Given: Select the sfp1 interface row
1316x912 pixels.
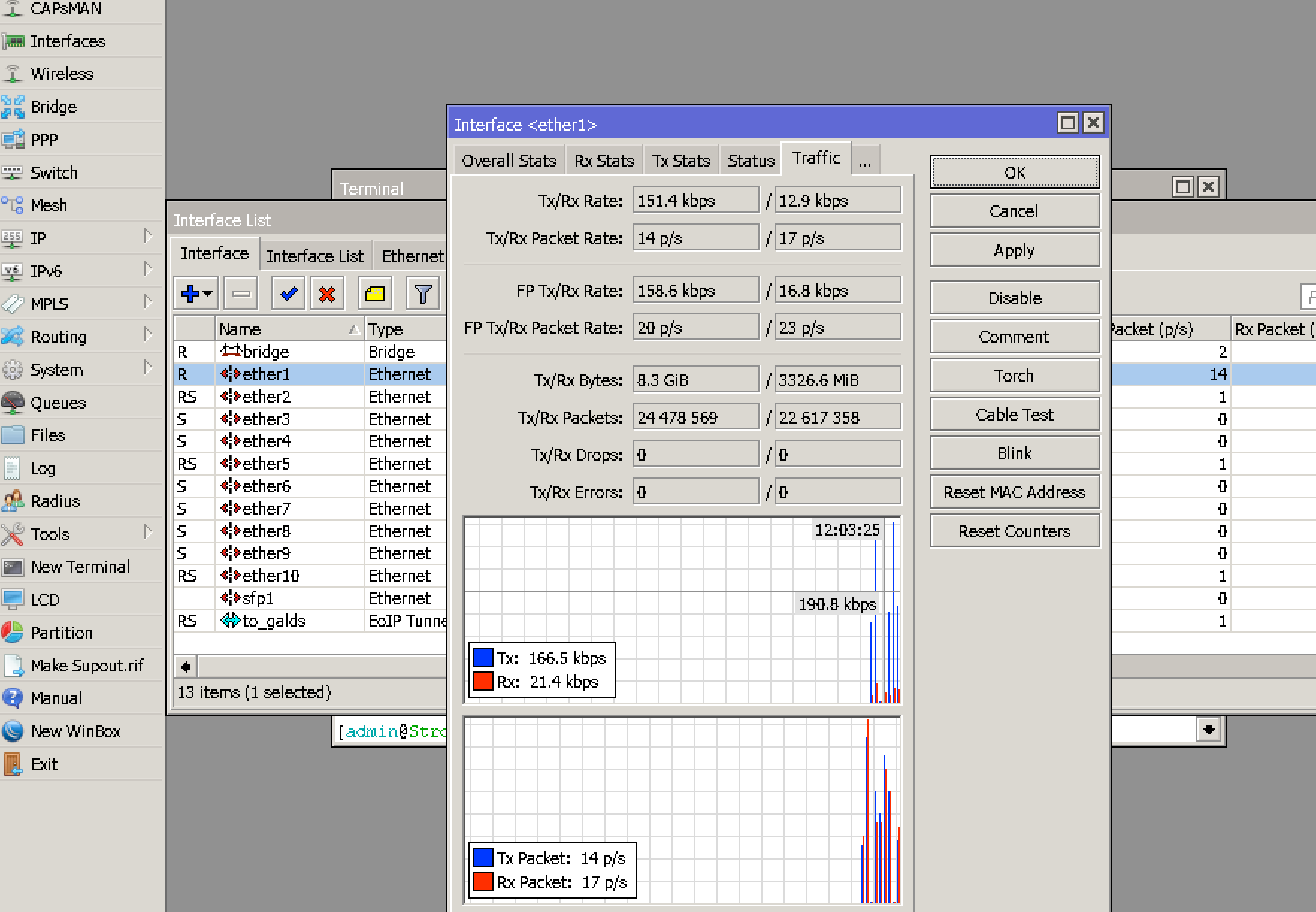Looking at the screenshot, I should coord(310,598).
